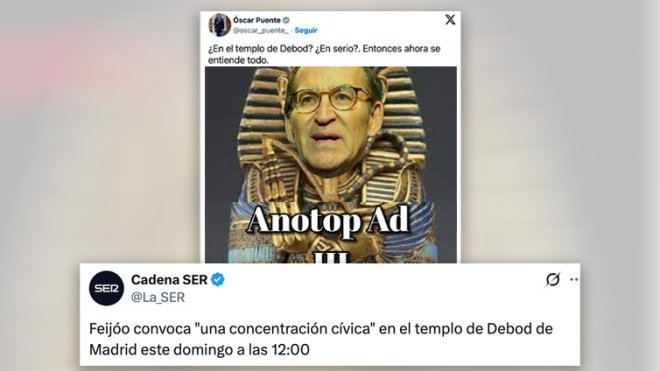660x371 pixels.
Task: Click the Cadena SER account name
Action: pos(169,279)
